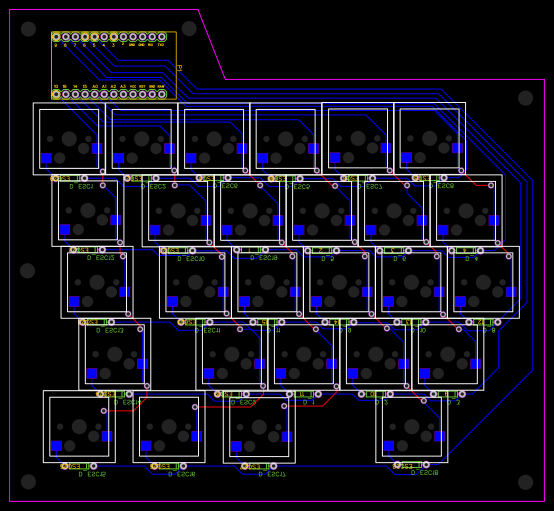The width and height of the screenshot is (554, 511).
Task: Select header pin labeled 15
Action: pos(85,94)
